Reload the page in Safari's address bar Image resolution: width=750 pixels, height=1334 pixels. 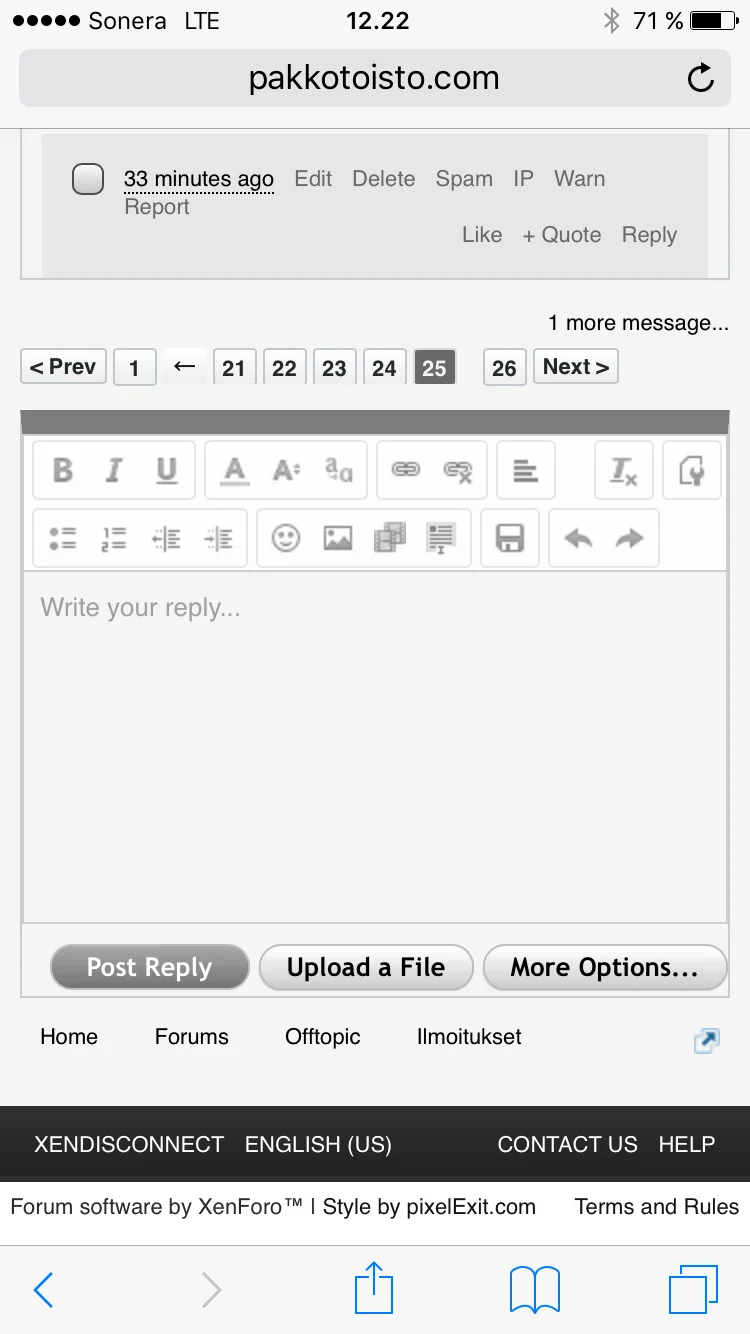tap(701, 78)
